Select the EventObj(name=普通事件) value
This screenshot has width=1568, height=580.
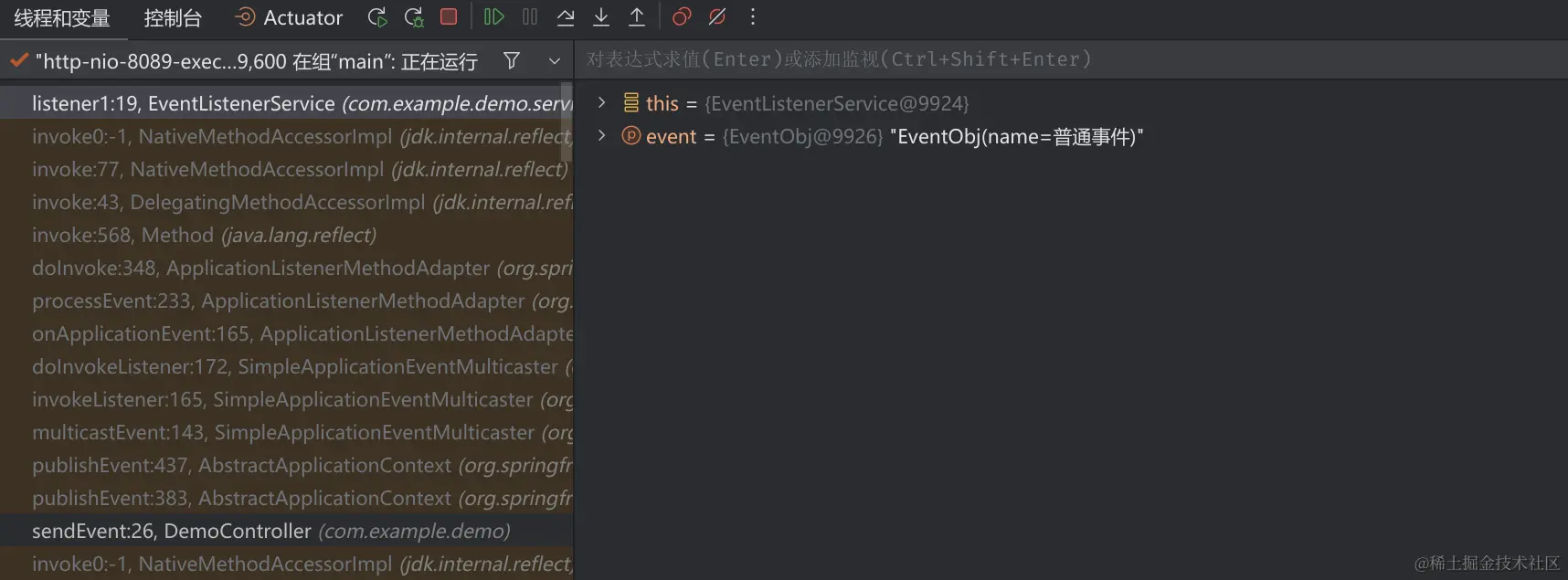1017,136
